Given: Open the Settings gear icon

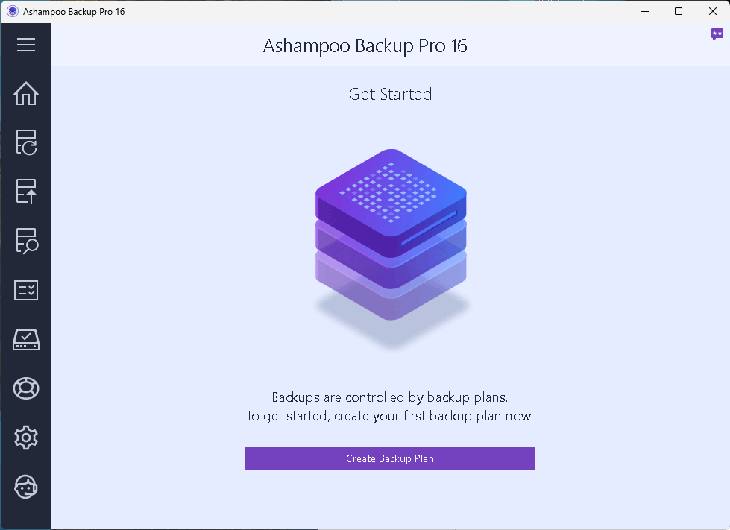Looking at the screenshot, I should point(26,437).
